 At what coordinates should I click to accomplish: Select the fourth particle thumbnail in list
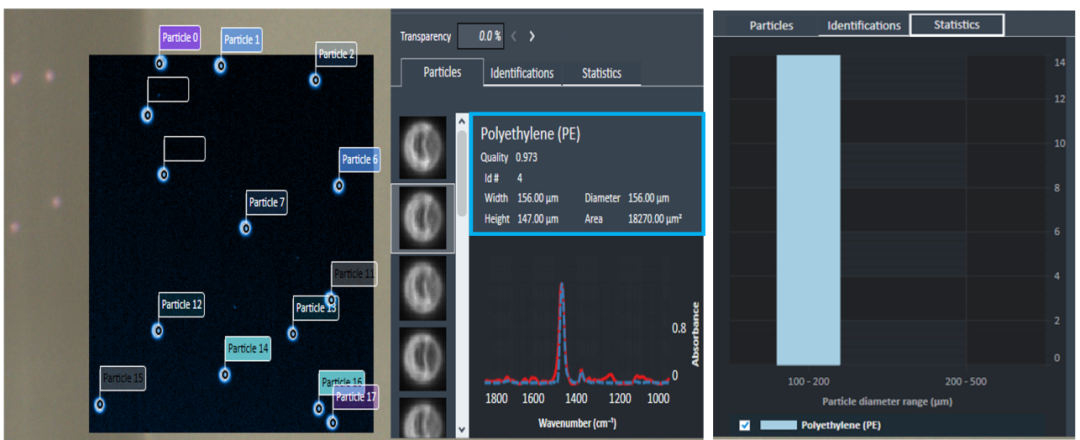[x=423, y=357]
